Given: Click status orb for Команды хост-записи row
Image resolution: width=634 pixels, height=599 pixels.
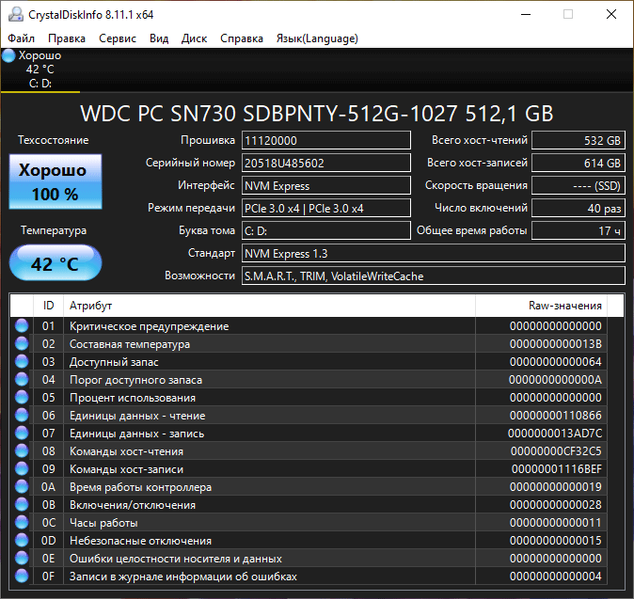Looking at the screenshot, I should pyautogui.click(x=22, y=469).
